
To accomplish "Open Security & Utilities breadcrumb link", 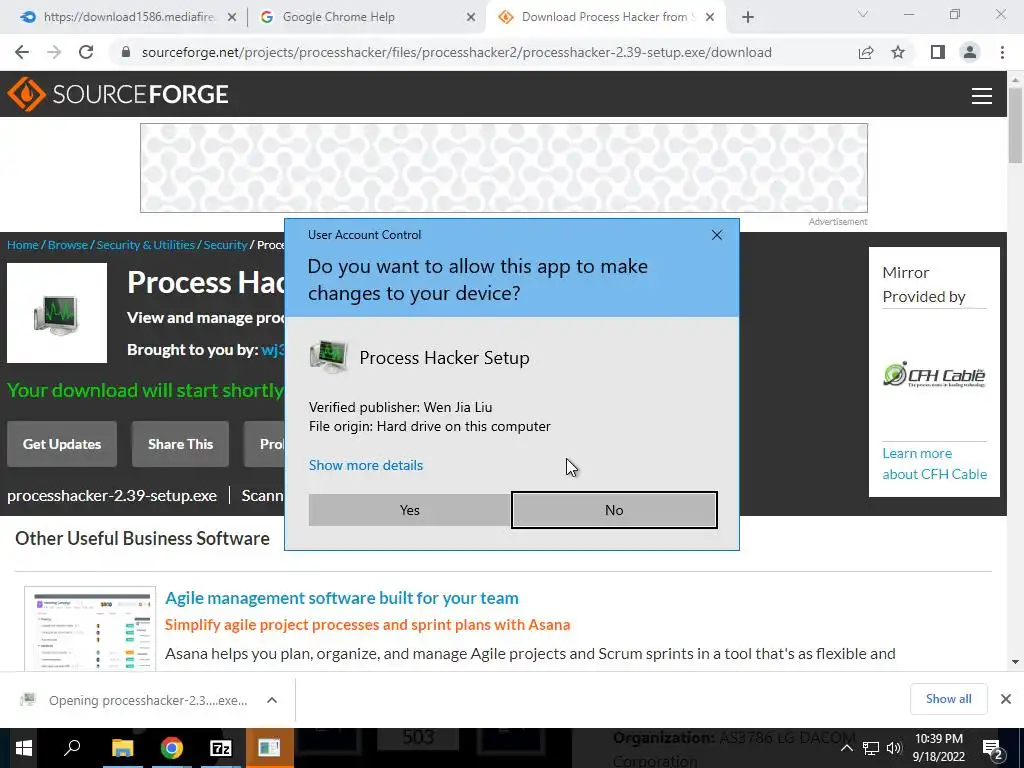I will click(146, 245).
